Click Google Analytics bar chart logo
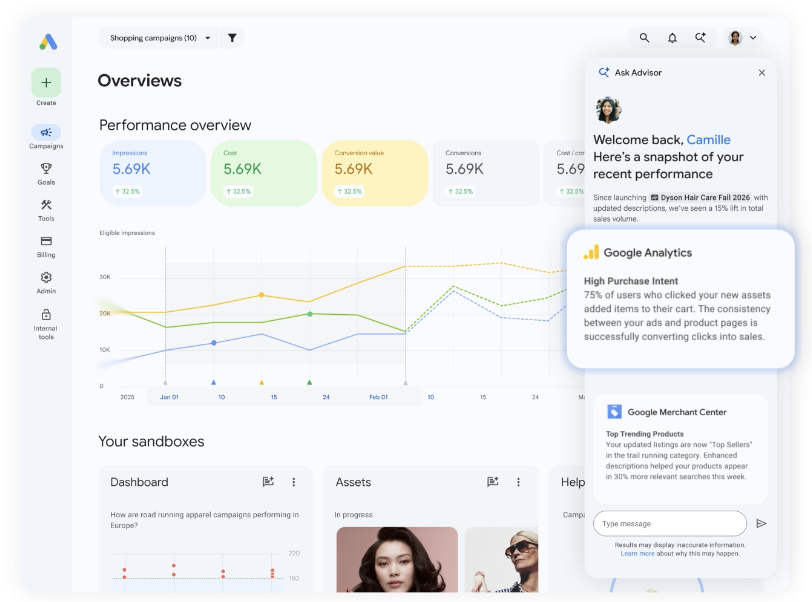 [591, 252]
